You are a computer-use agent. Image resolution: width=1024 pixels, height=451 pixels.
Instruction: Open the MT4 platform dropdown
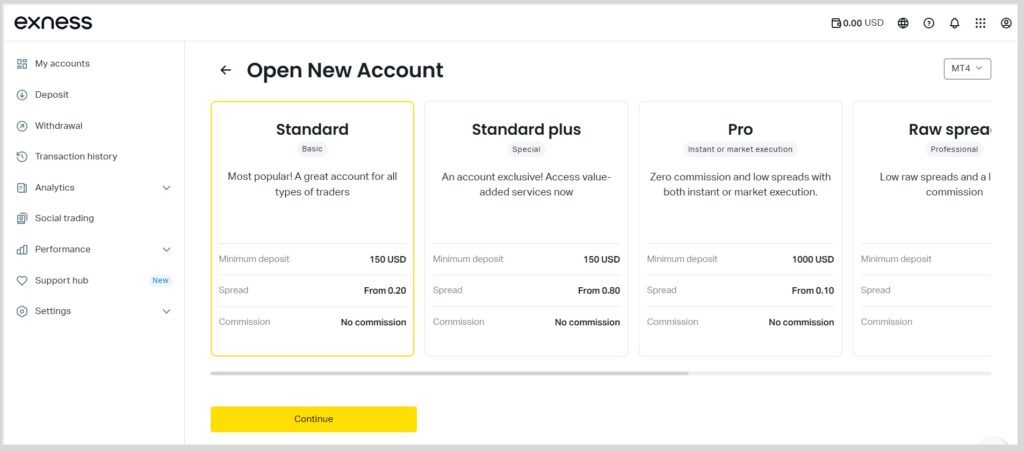966,68
